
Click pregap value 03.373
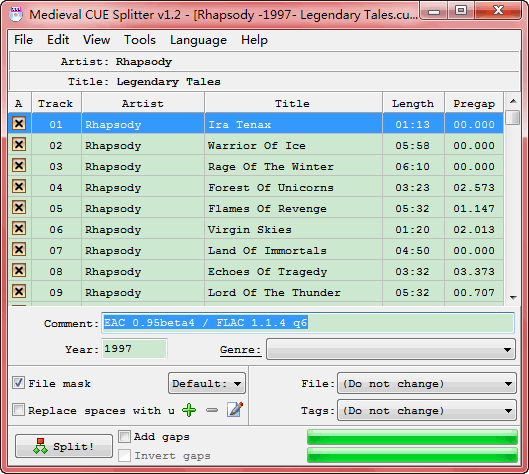tap(474, 271)
